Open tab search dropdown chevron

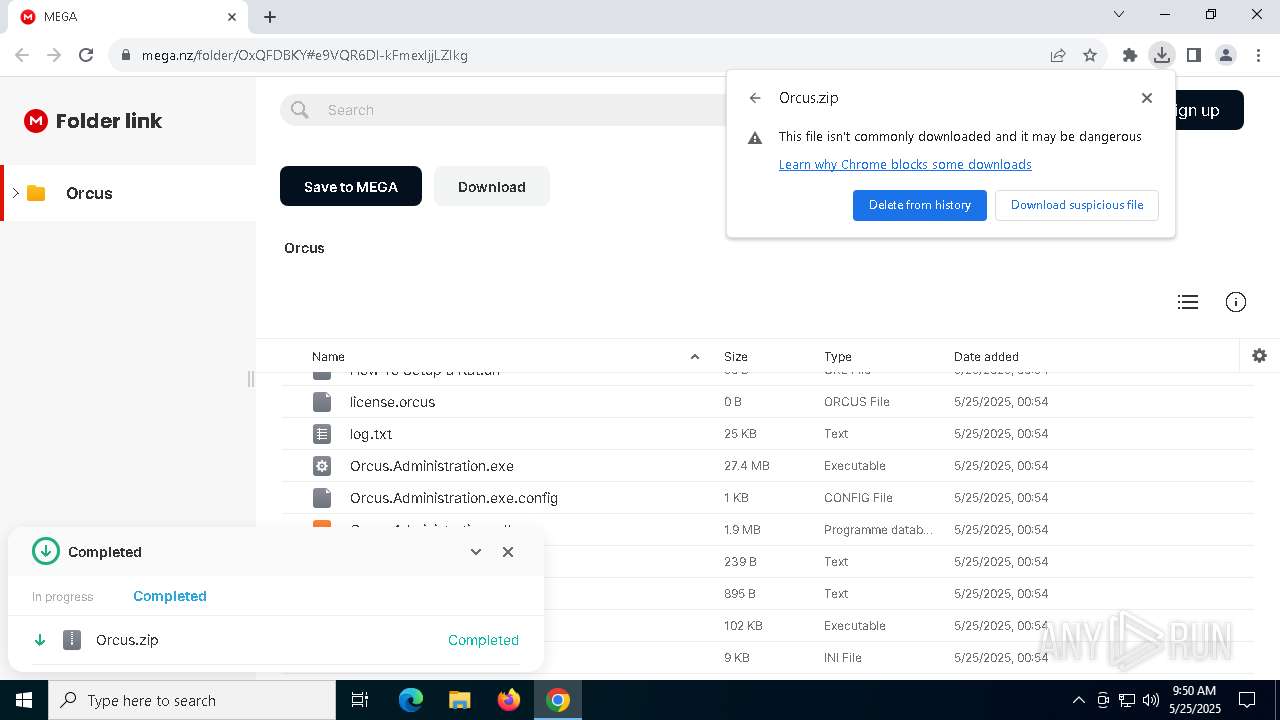[x=1119, y=14]
